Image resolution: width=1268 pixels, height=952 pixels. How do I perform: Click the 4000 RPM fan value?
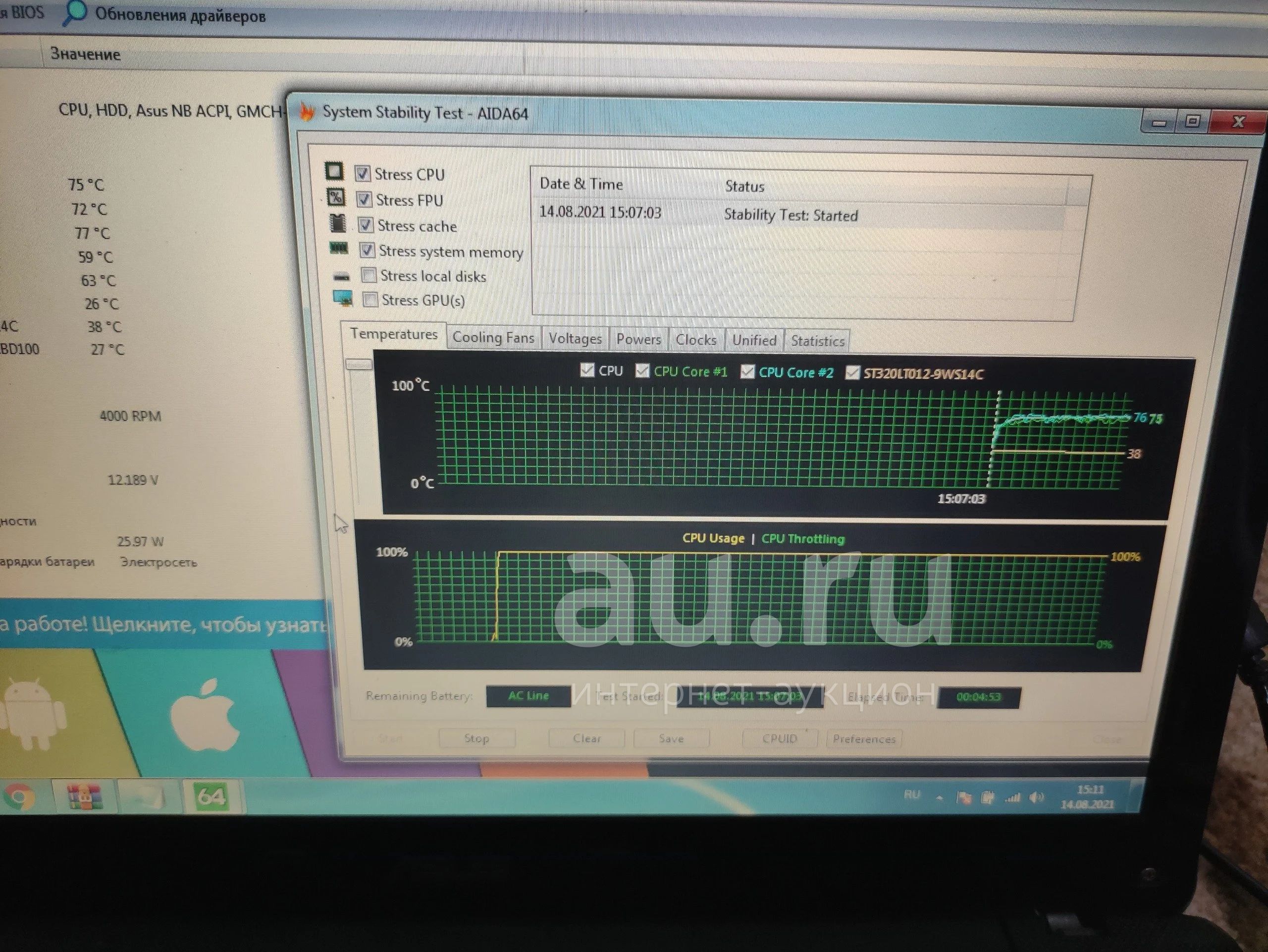click(x=130, y=416)
